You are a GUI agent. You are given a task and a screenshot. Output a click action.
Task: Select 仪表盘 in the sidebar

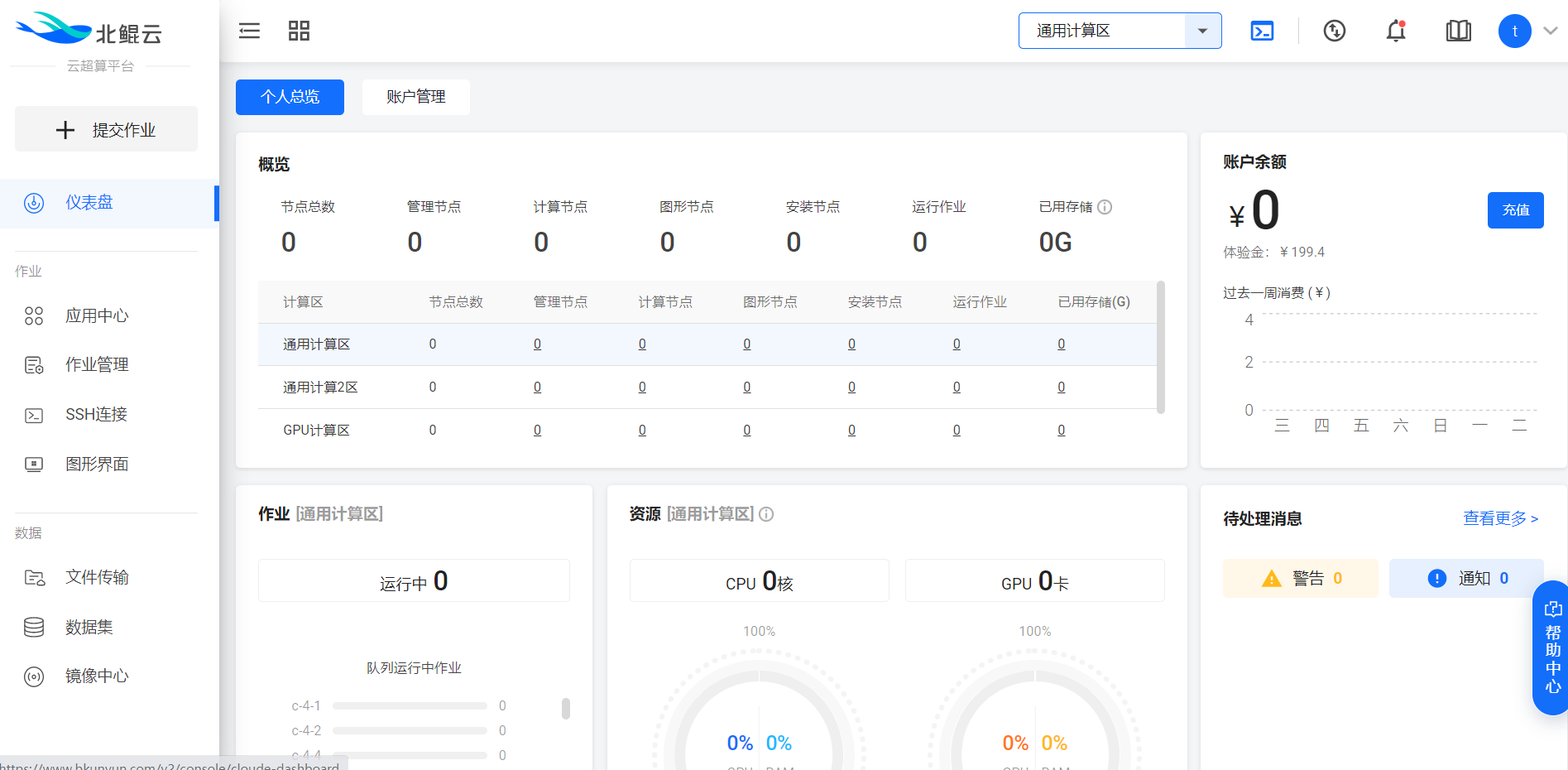tap(109, 203)
